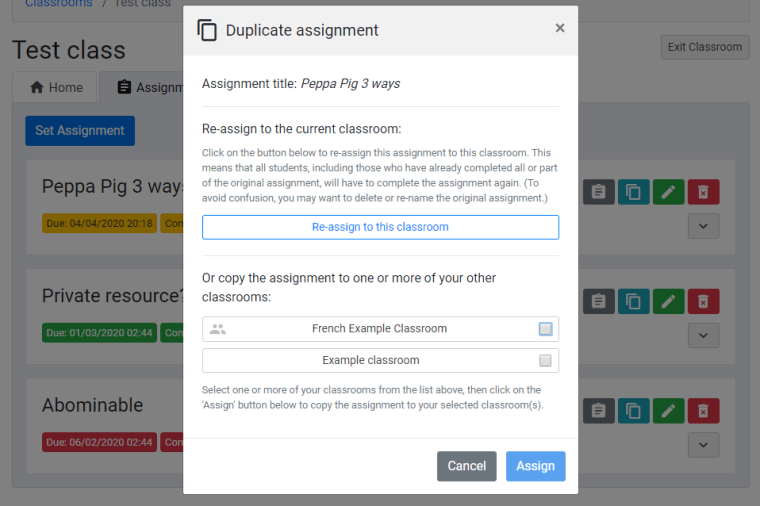Click the red trash icon for Abominable
This screenshot has width=760, height=506.
(x=703, y=409)
